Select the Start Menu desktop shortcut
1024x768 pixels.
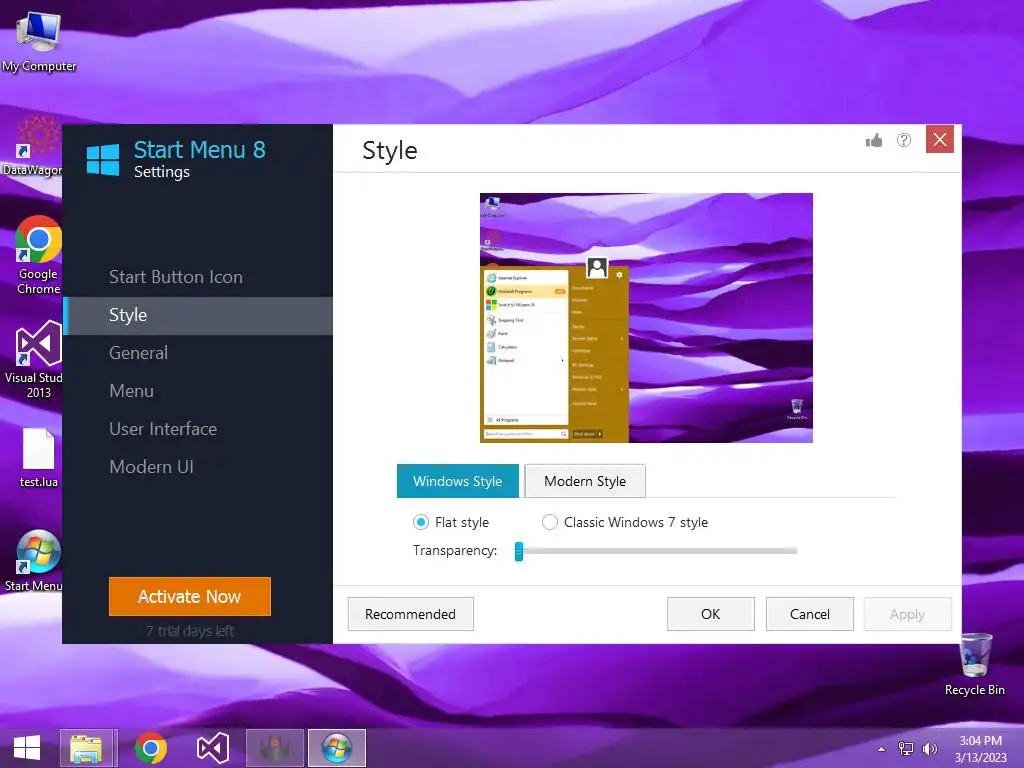click(34, 560)
